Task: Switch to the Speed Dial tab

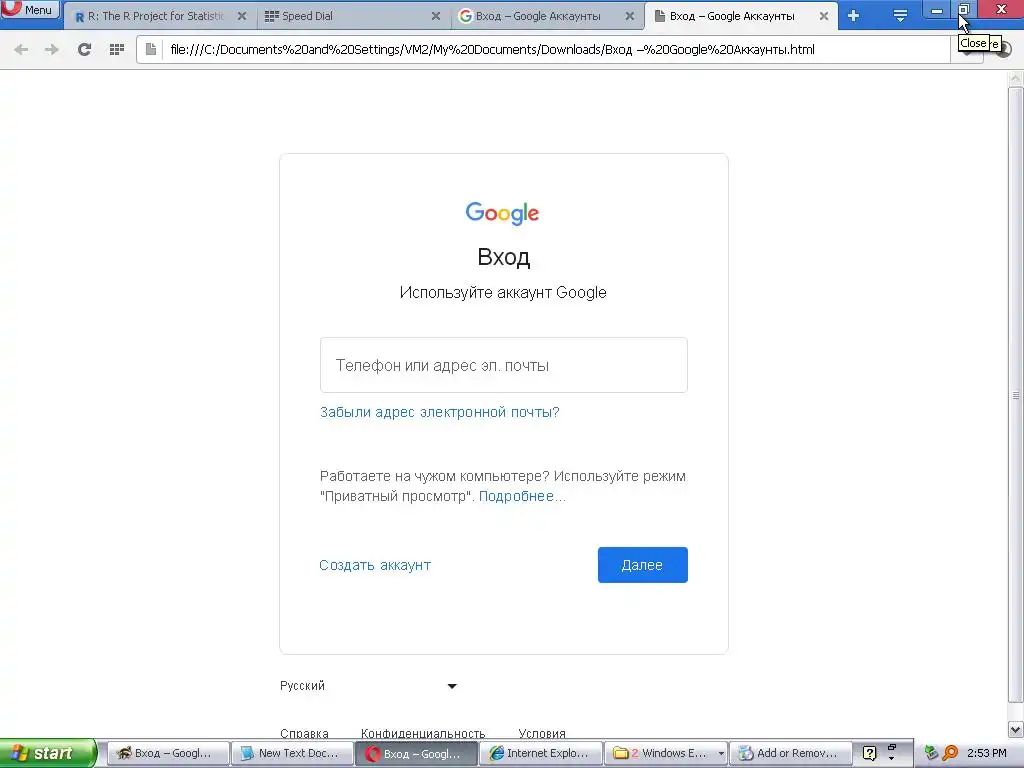Action: coord(353,16)
